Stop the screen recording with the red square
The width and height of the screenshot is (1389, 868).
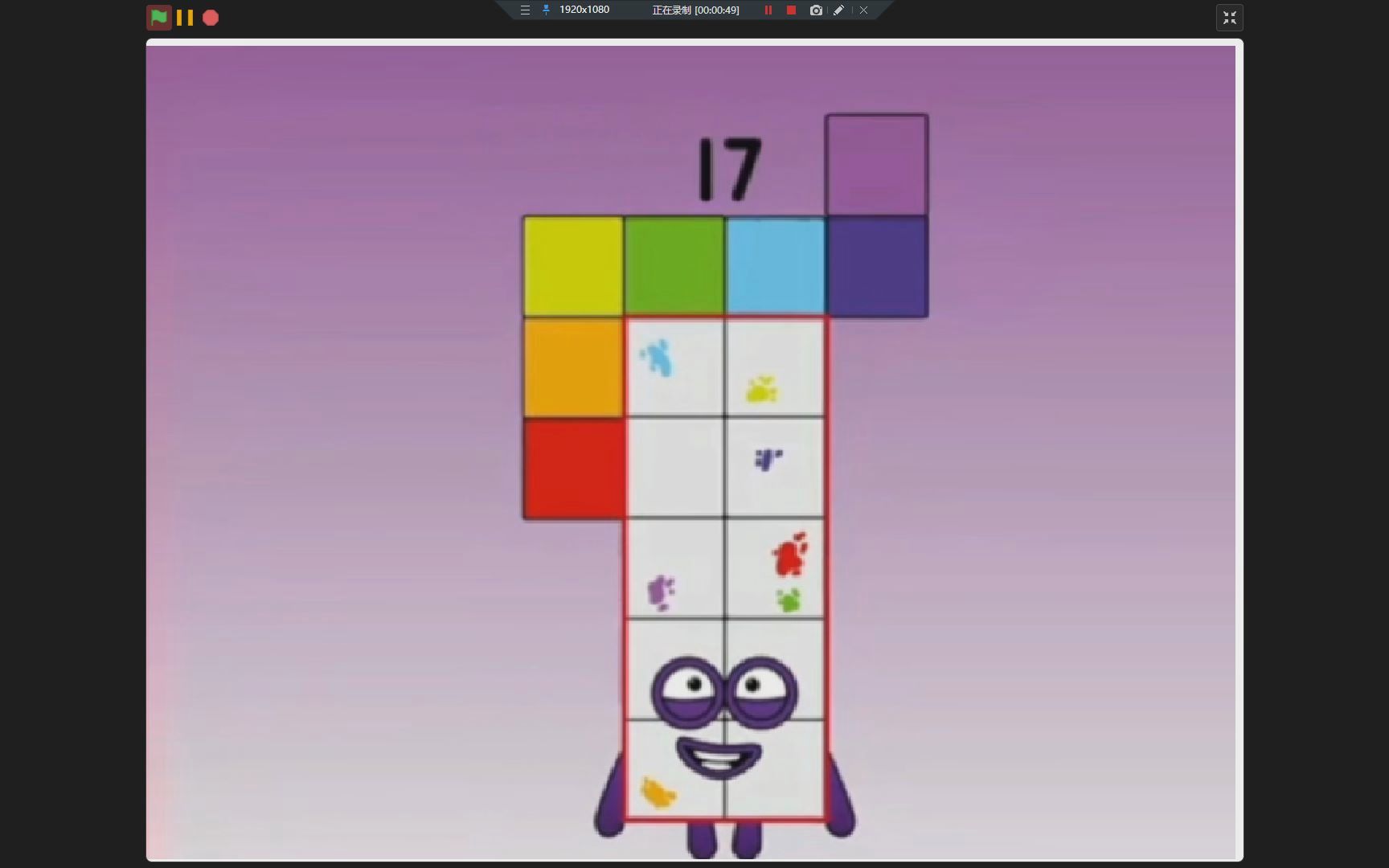(791, 10)
